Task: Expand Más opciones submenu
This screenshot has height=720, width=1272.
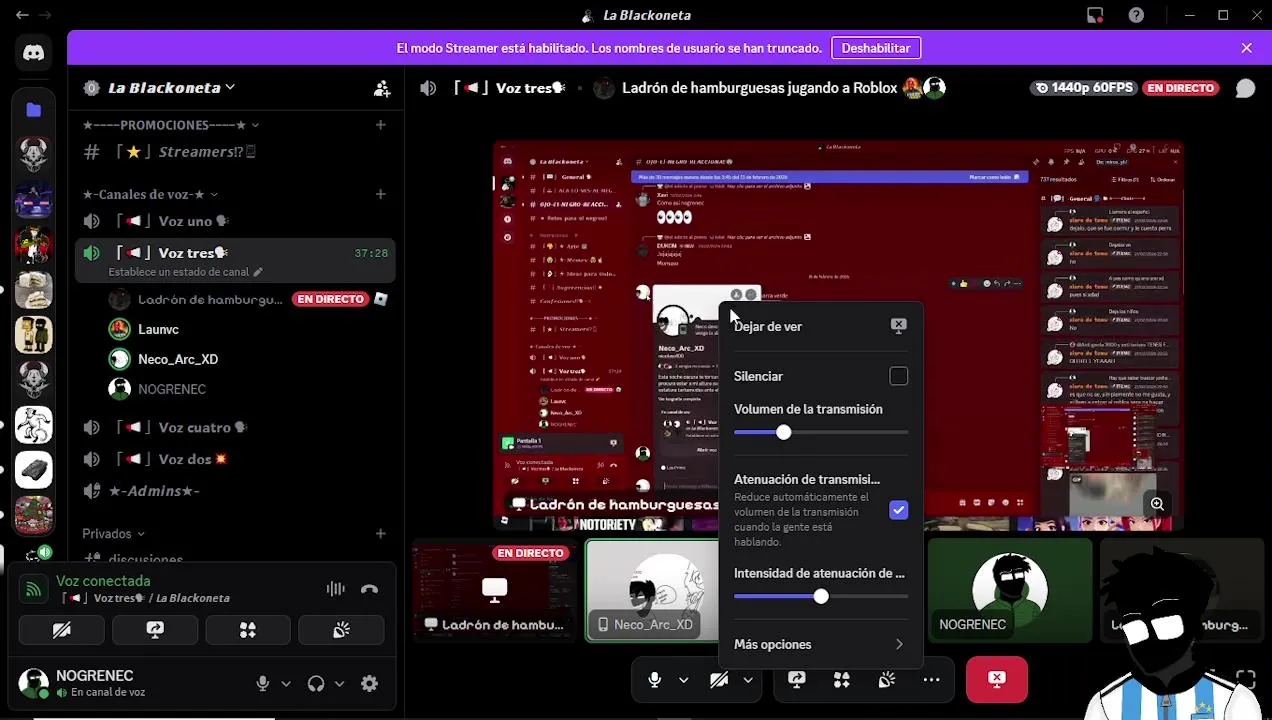Action: pyautogui.click(x=819, y=645)
